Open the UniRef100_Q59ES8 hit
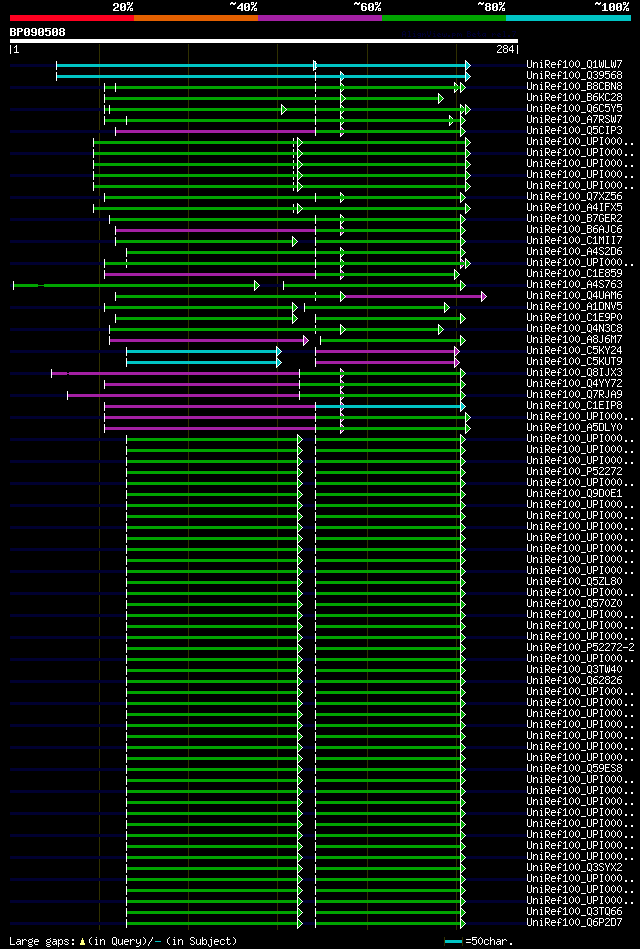 [574, 769]
